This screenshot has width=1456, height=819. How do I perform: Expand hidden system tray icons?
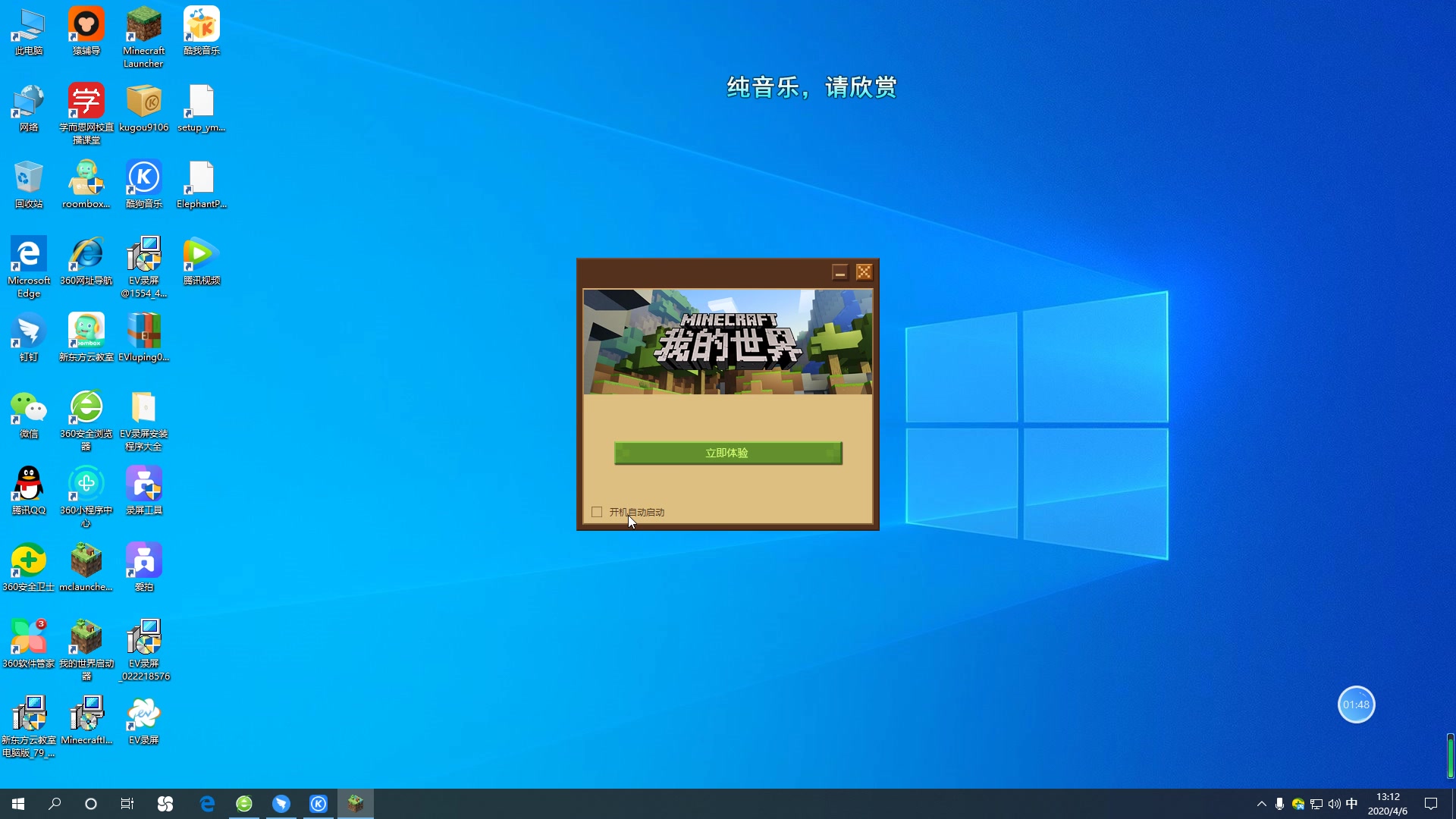pyautogui.click(x=1262, y=804)
